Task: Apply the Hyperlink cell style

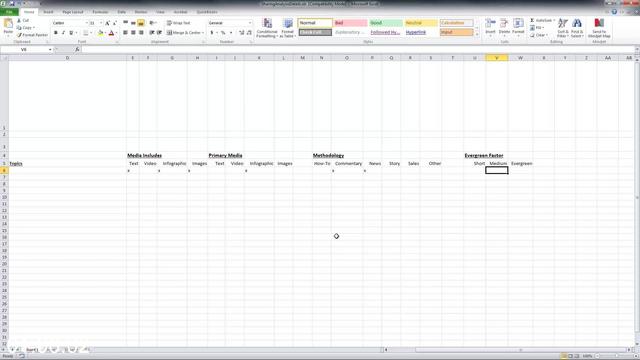Action: [421, 32]
